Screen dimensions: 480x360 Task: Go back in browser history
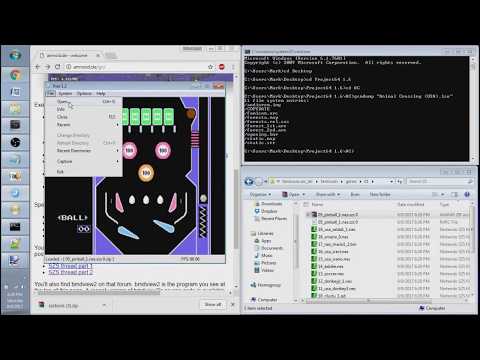point(38,67)
